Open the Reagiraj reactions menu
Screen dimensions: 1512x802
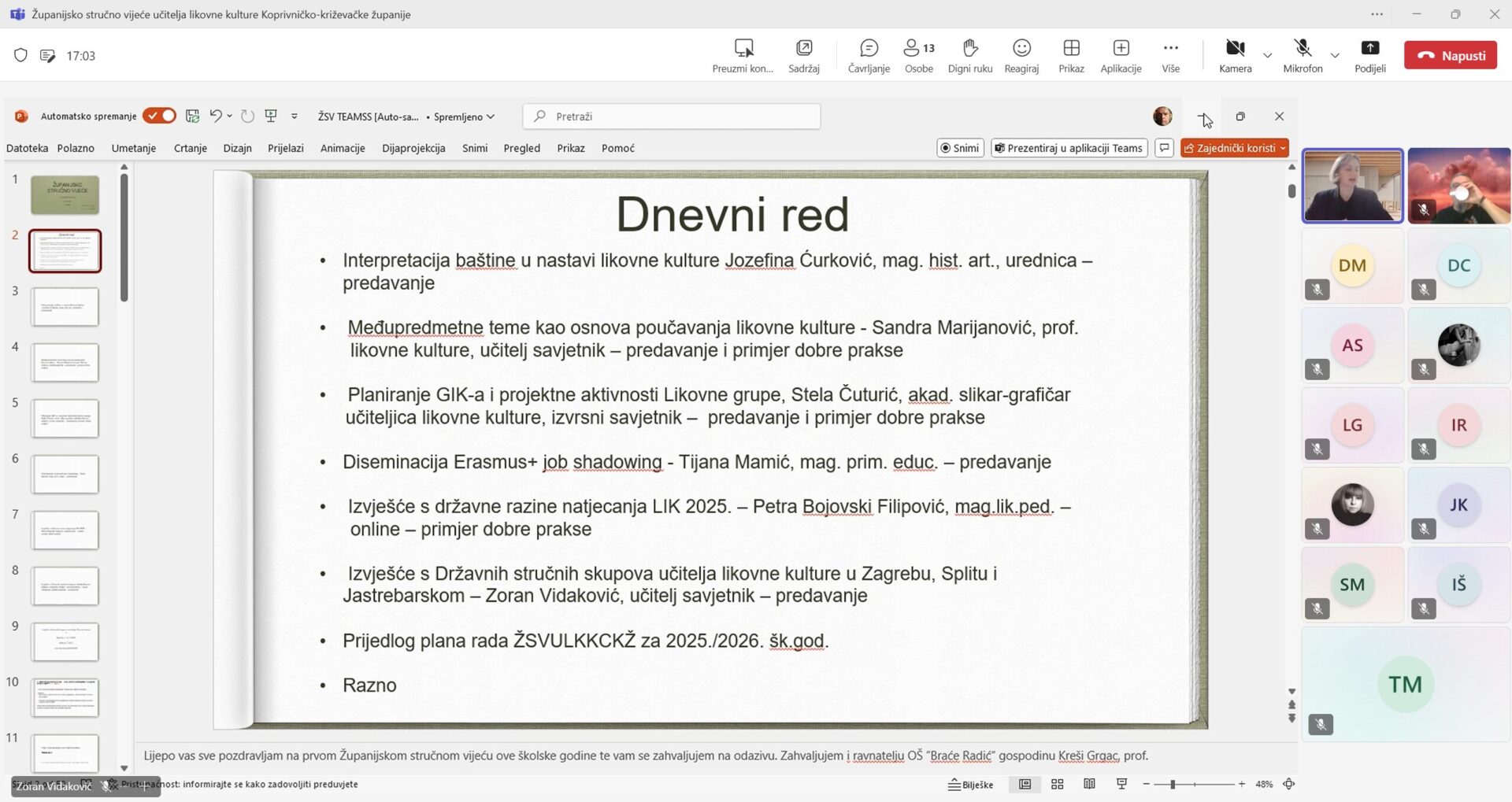pyautogui.click(x=1021, y=56)
